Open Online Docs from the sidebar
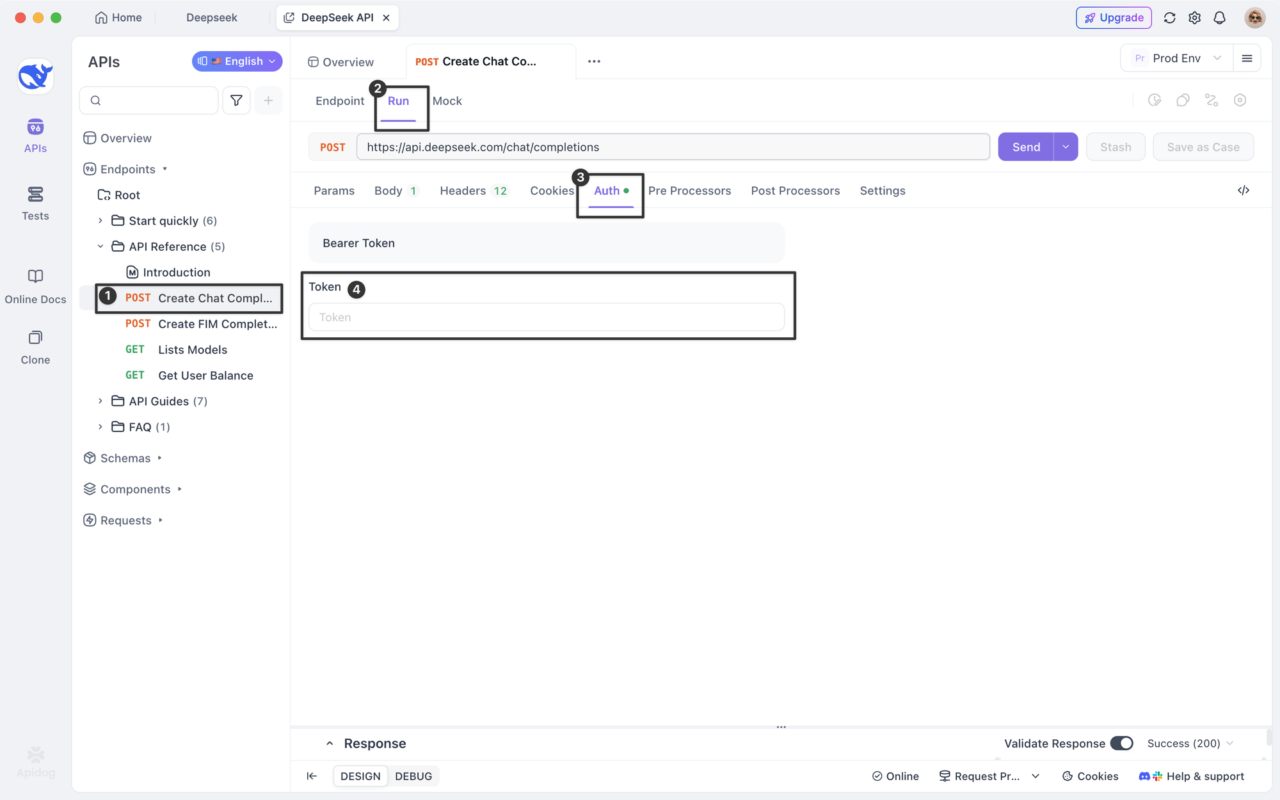1280x800 pixels. click(x=35, y=285)
